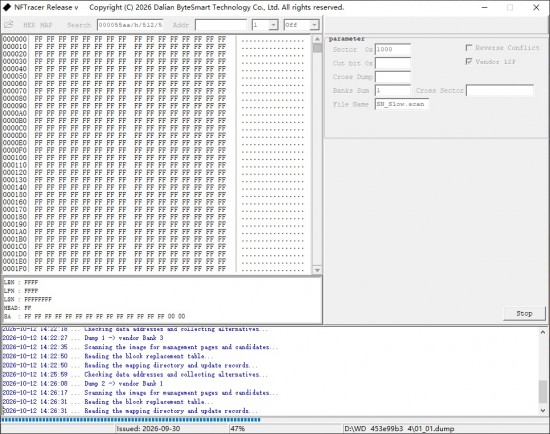Screen dimensions: 550x434
Task: Toggle the Vendor 12P checkbox
Action: point(469,61)
